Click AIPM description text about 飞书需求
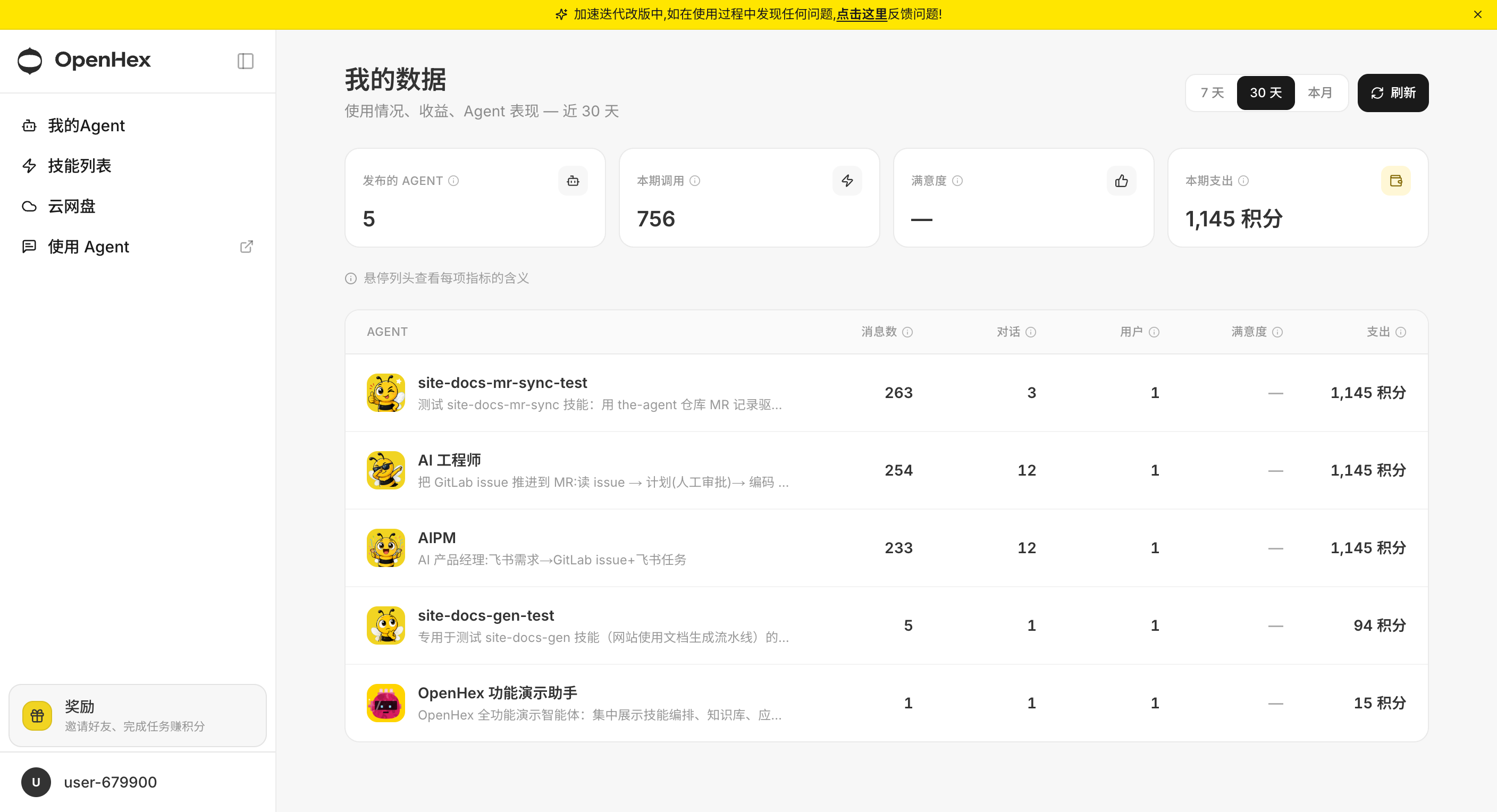 pyautogui.click(x=552, y=560)
